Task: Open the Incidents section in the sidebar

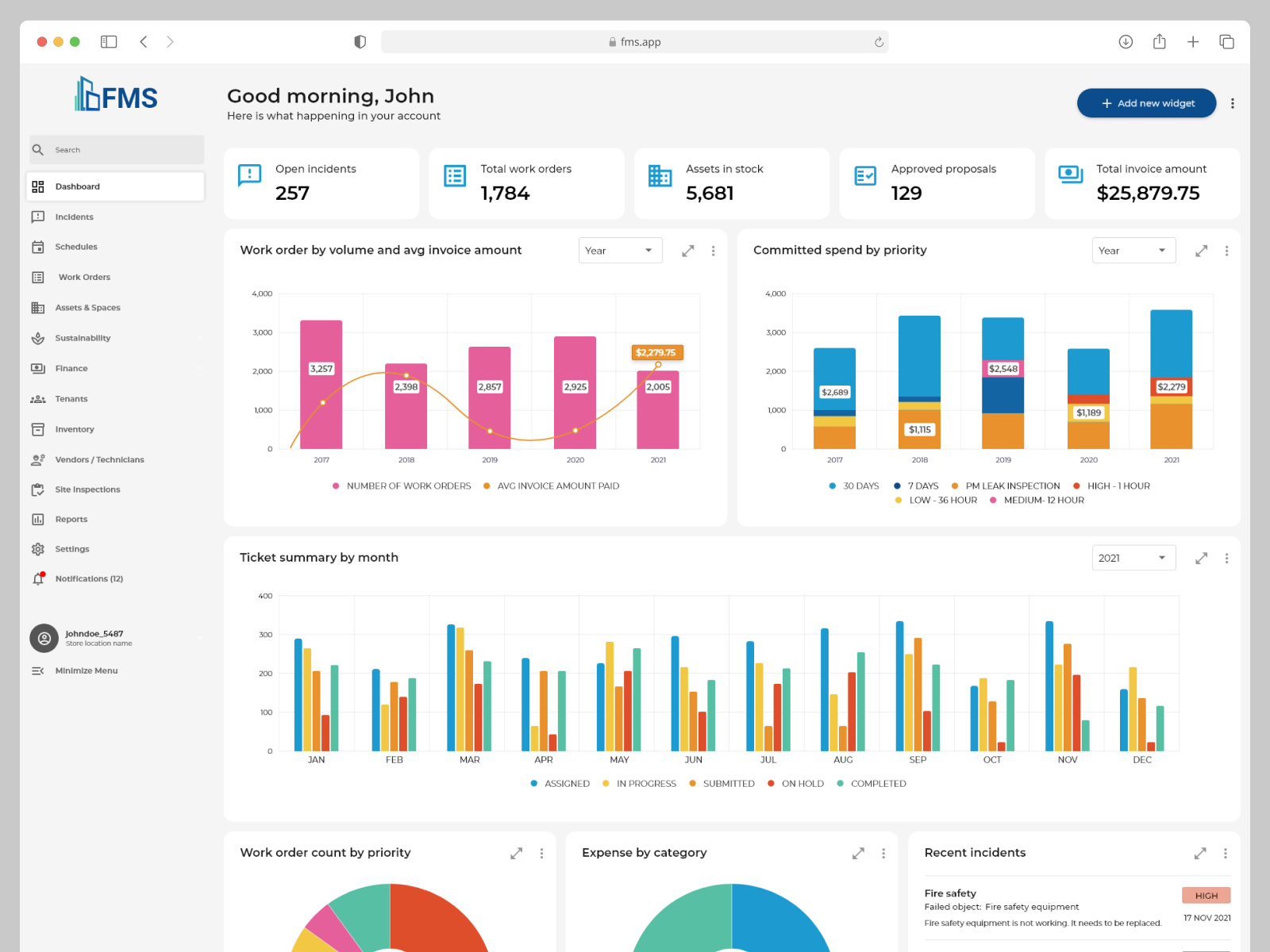Action: point(74,217)
